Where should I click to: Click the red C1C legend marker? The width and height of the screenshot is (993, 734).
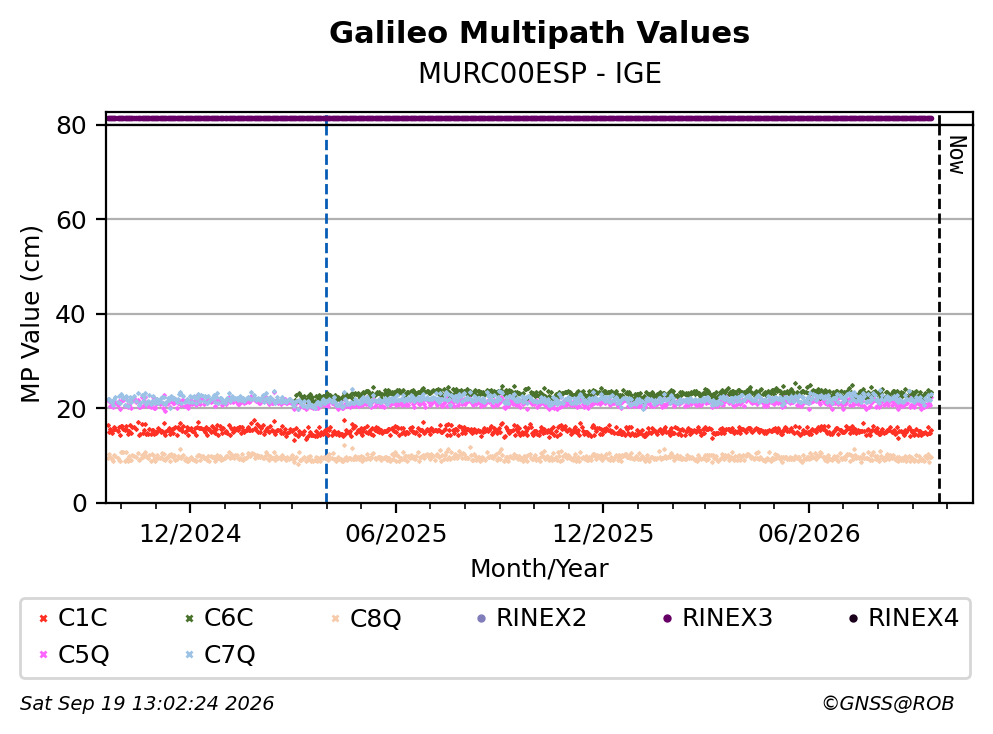coord(43,618)
